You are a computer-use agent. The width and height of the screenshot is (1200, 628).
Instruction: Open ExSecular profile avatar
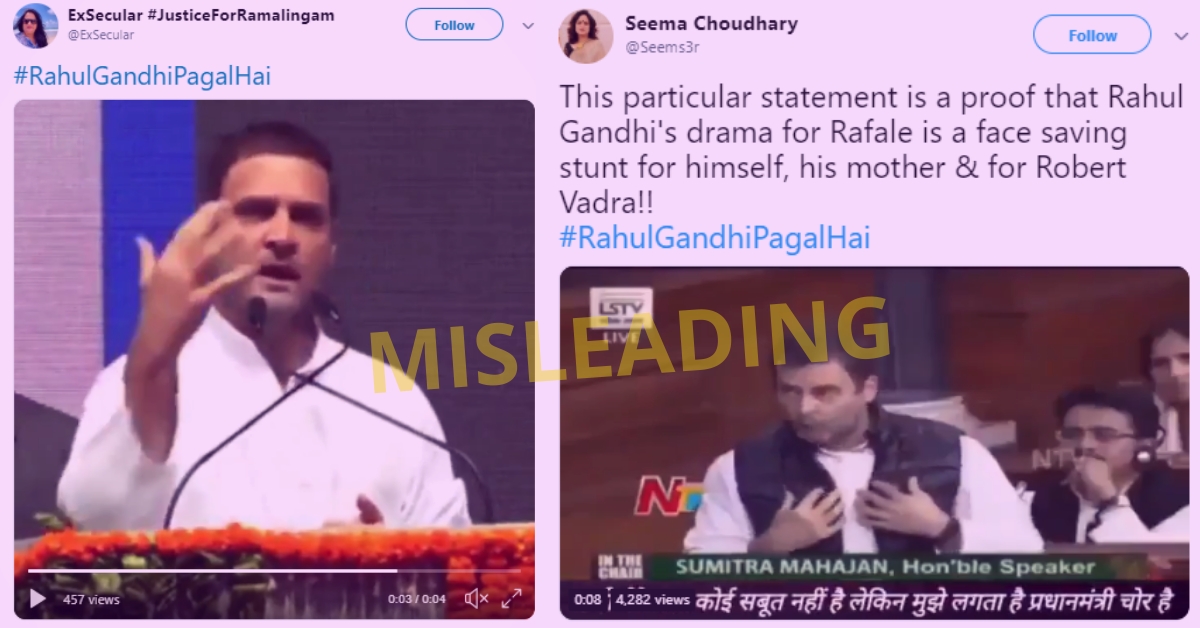pyautogui.click(x=35, y=25)
